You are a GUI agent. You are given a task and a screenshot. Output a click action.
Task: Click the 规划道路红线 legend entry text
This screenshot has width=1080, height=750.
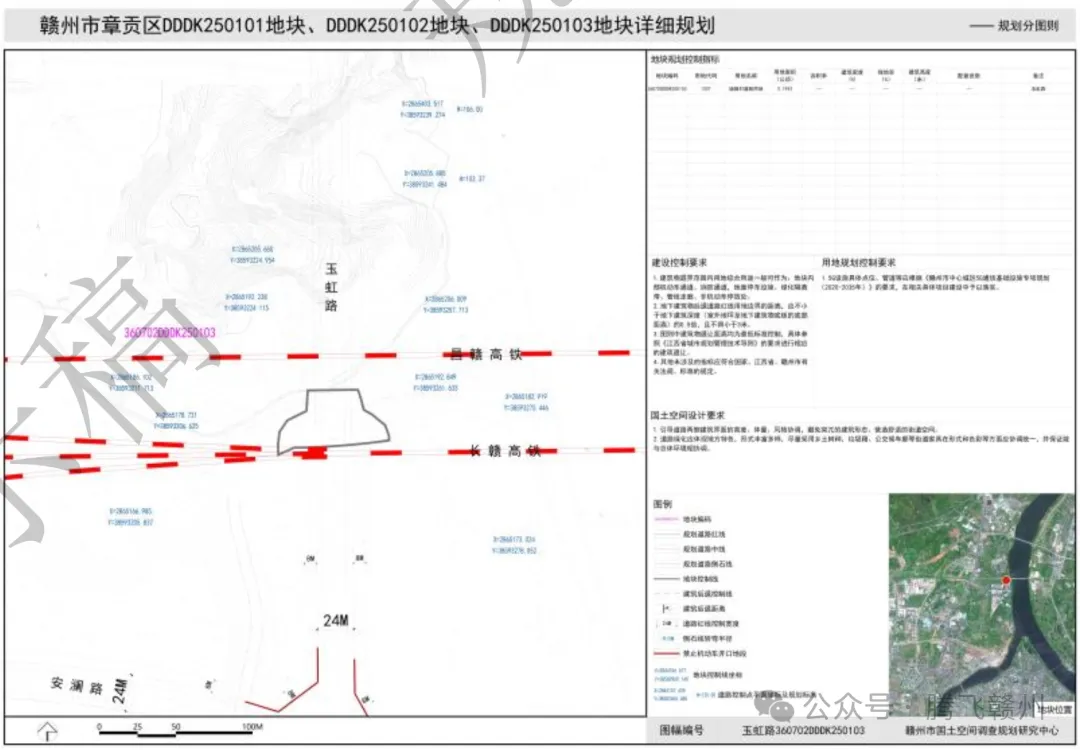tap(704, 534)
